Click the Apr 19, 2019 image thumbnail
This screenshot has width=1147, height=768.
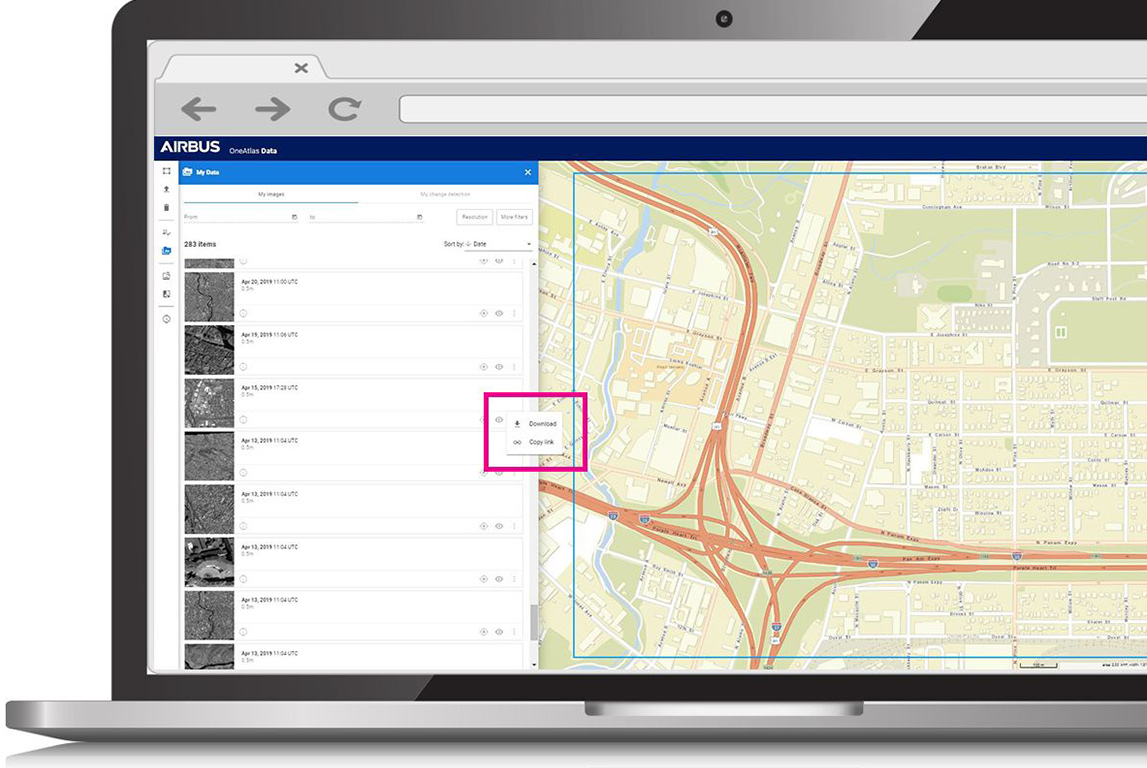click(209, 350)
